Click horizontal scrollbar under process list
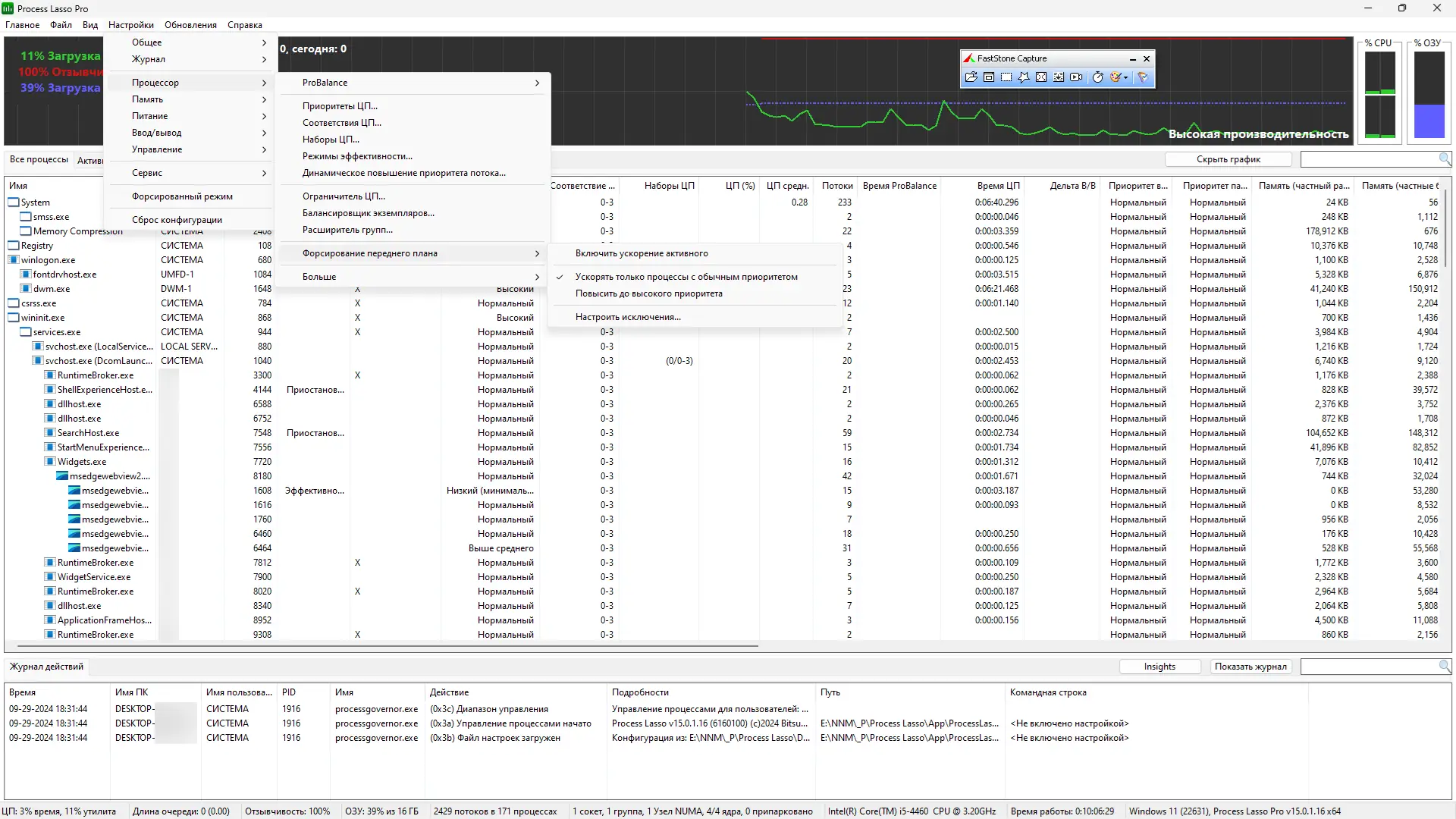This screenshot has height=819, width=1456. 387,646
